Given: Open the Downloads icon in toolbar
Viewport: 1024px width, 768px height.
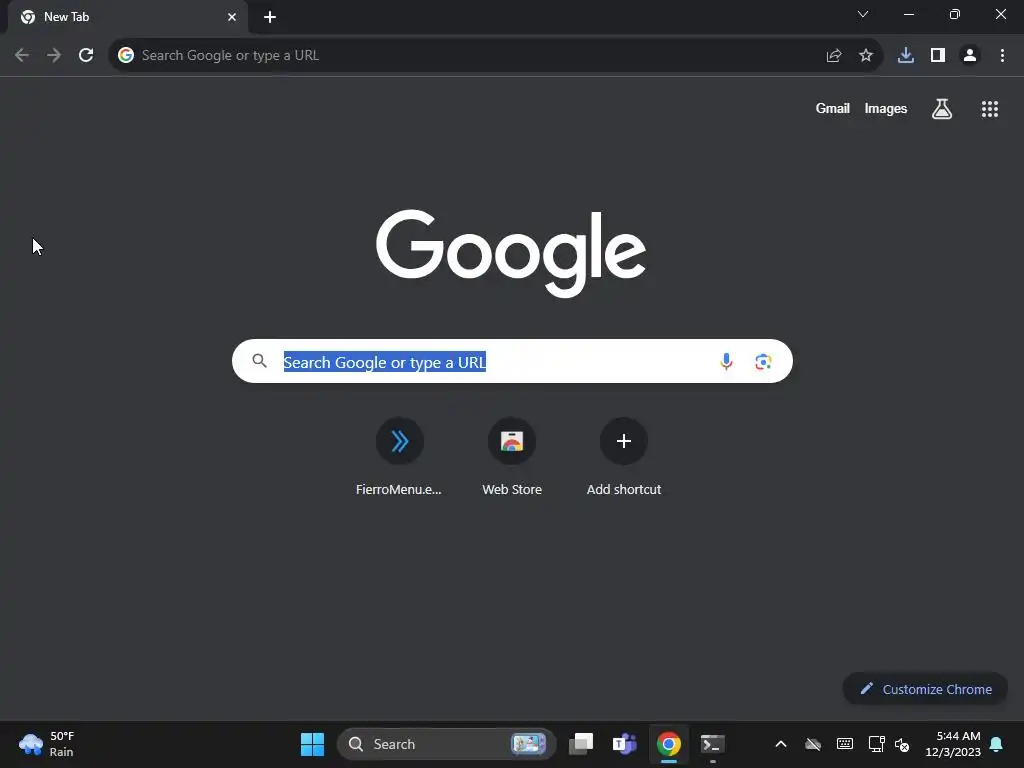Looking at the screenshot, I should (905, 56).
